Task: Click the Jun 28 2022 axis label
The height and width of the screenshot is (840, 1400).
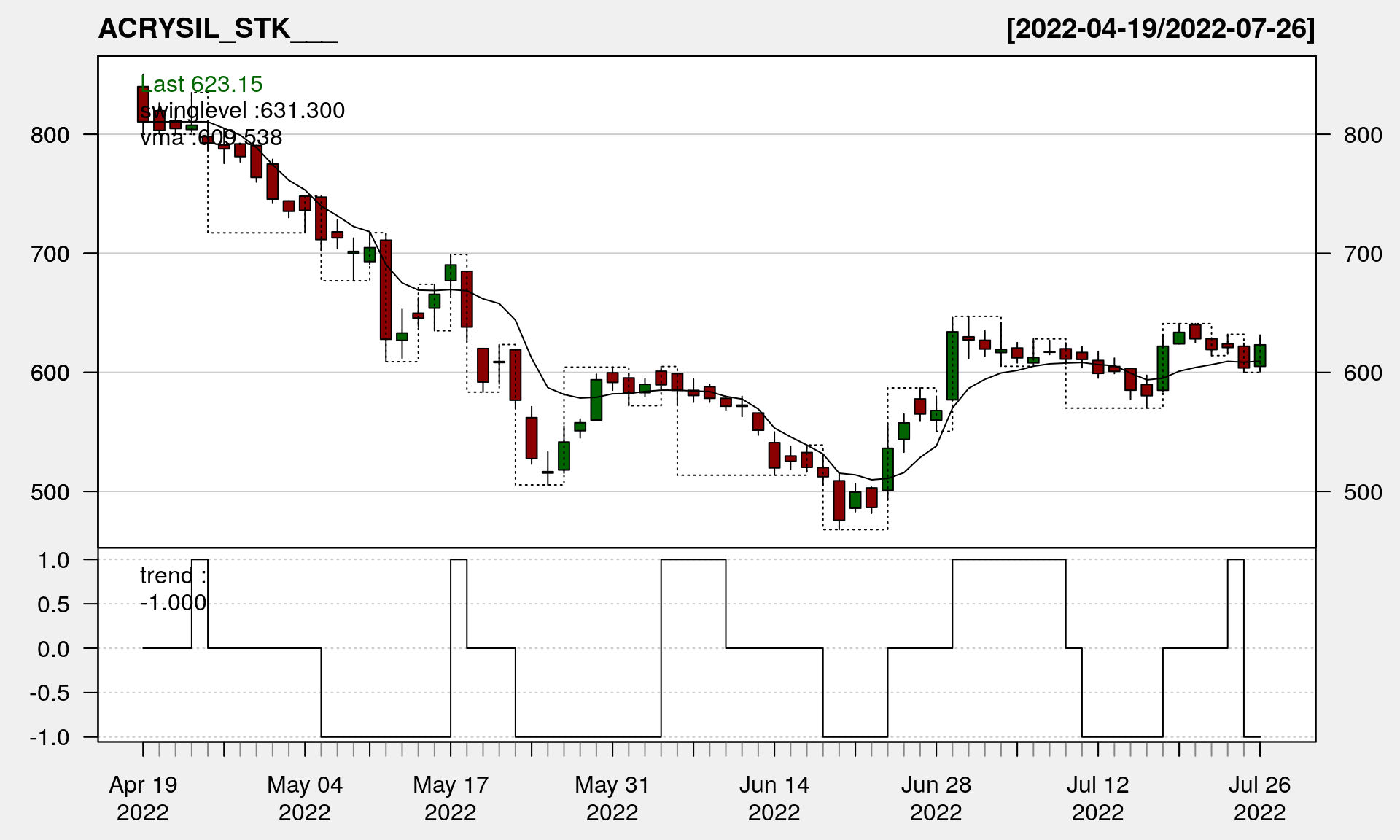Action: pyautogui.click(x=936, y=798)
